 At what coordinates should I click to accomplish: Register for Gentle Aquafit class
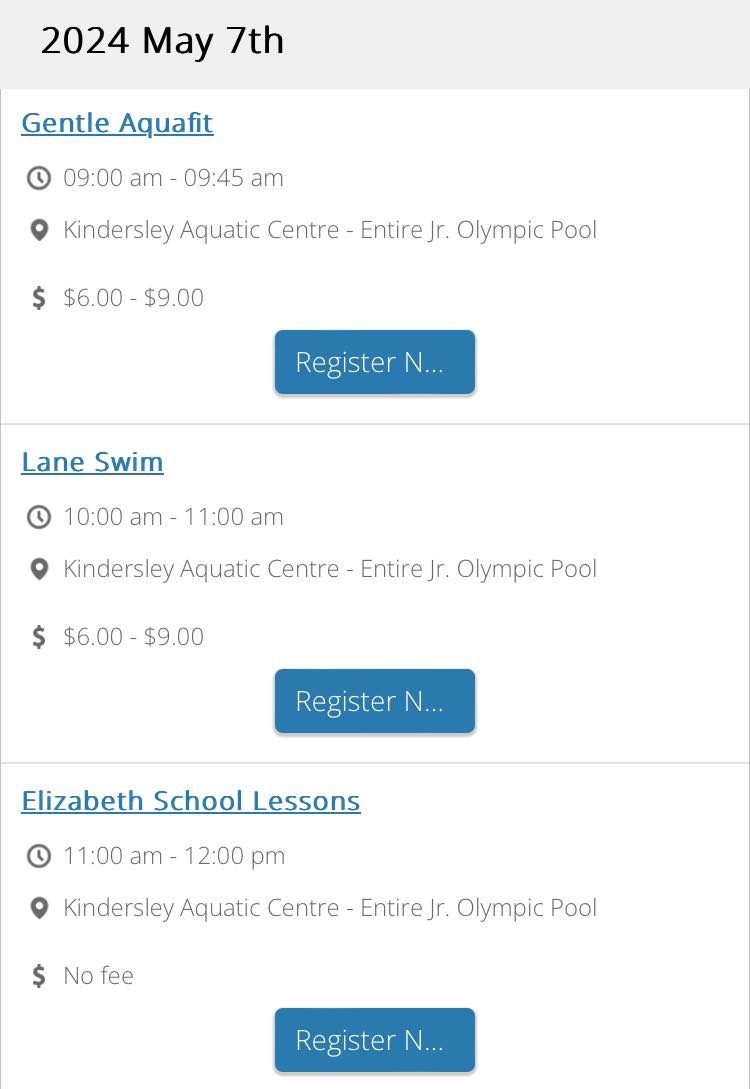(375, 362)
